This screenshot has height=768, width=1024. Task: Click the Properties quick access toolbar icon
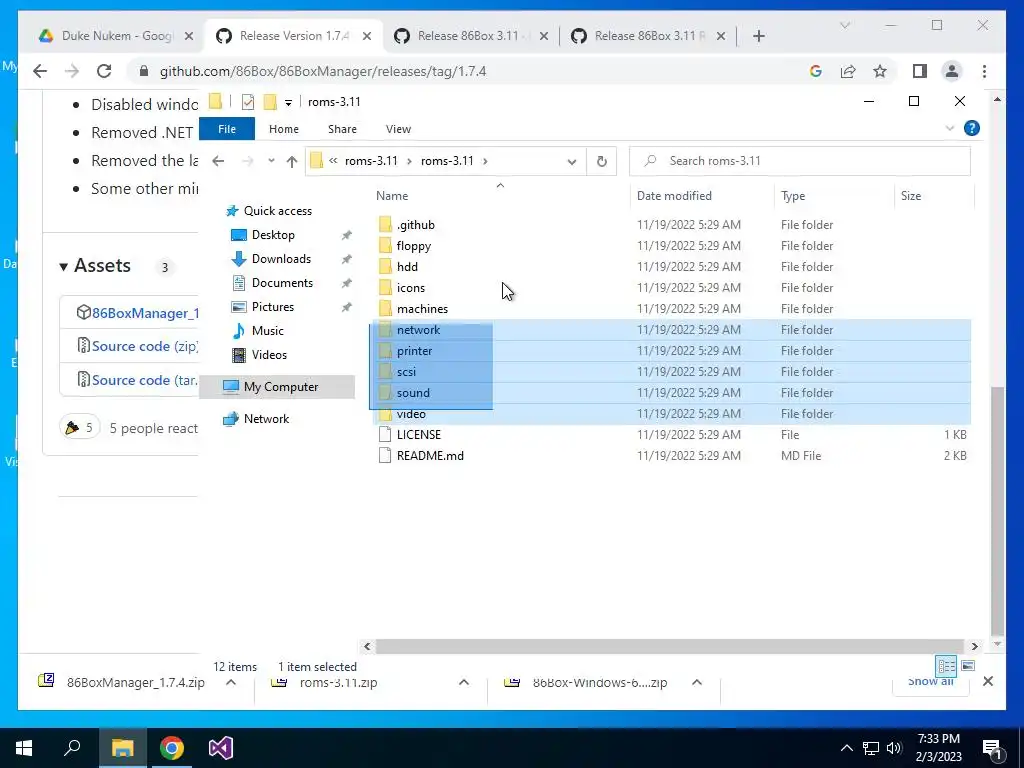pos(248,102)
